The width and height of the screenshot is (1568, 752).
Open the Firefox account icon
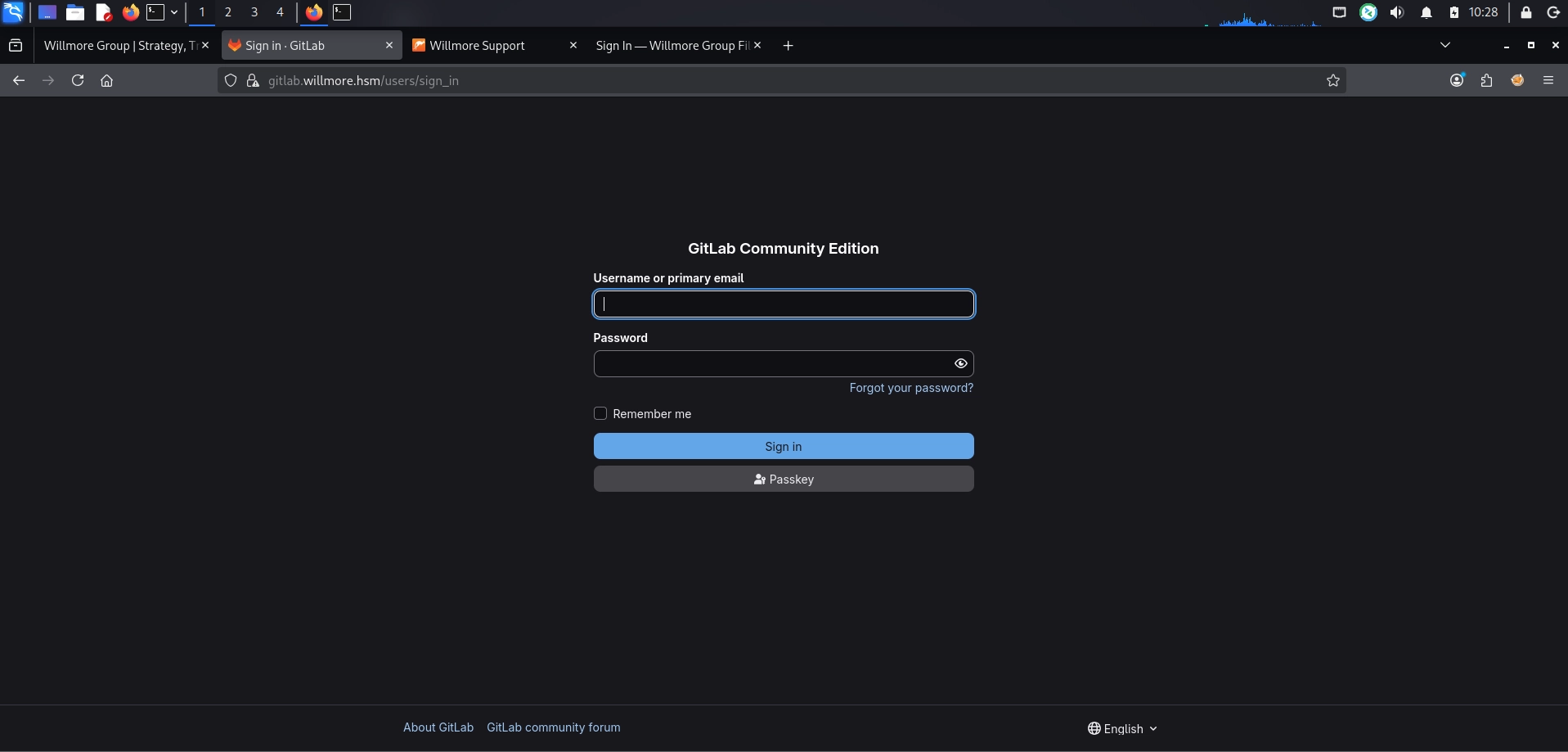click(1457, 80)
